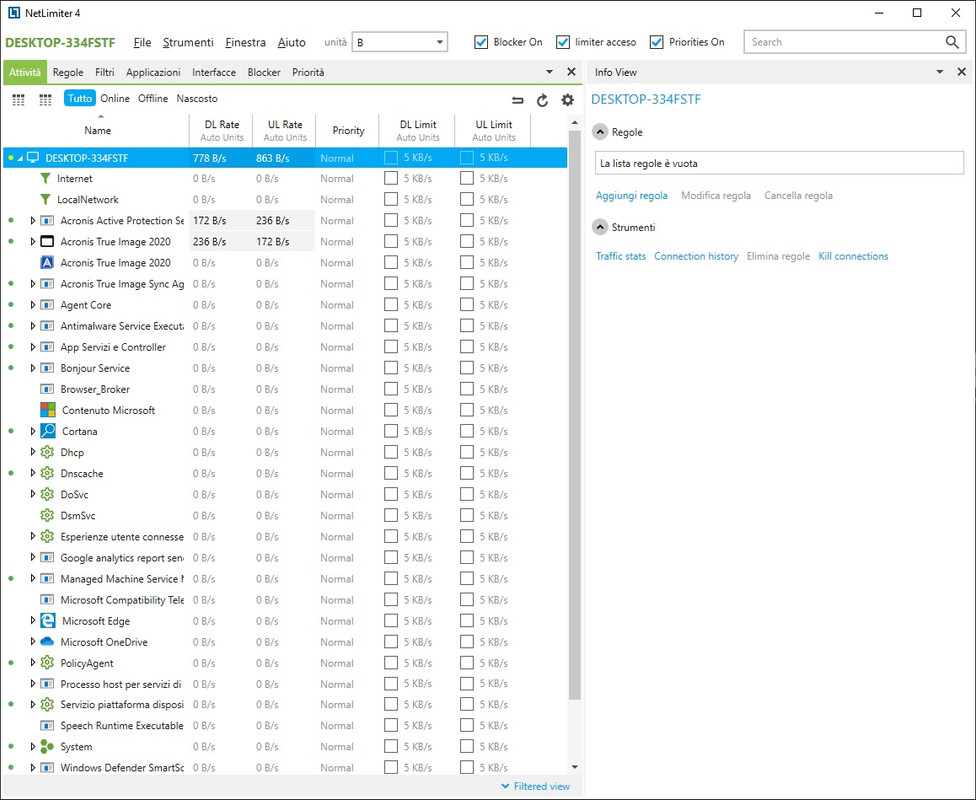976x800 pixels.
Task: Open the unità units dropdown
Action: click(400, 42)
